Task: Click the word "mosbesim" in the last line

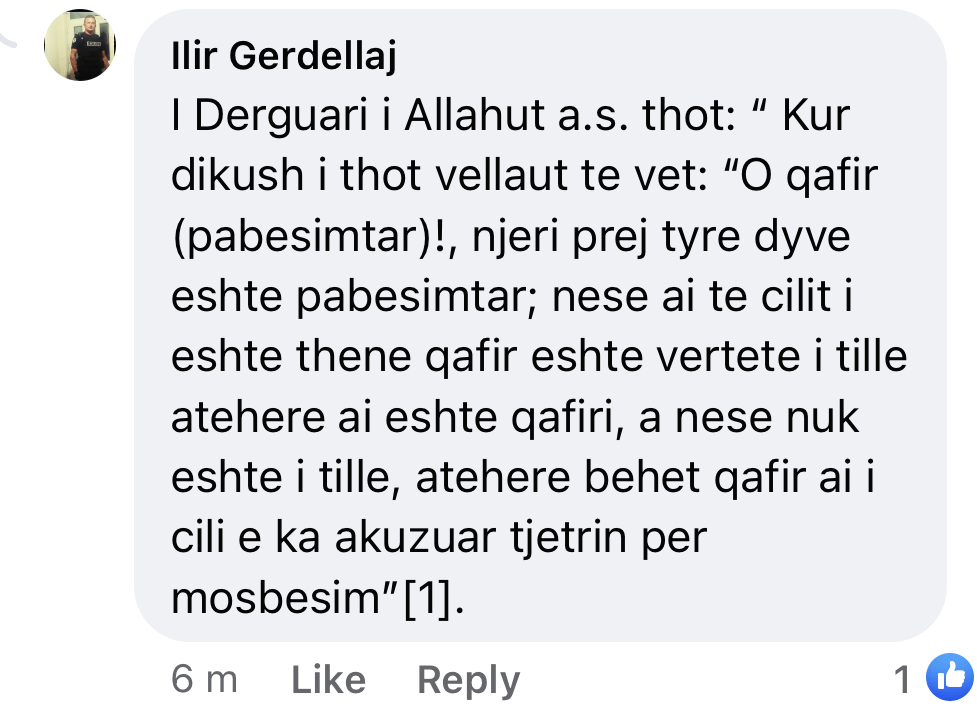Action: pos(271,598)
